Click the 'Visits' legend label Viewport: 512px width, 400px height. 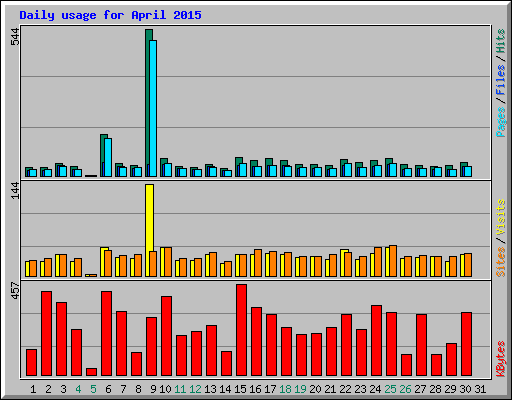pyautogui.click(x=501, y=217)
